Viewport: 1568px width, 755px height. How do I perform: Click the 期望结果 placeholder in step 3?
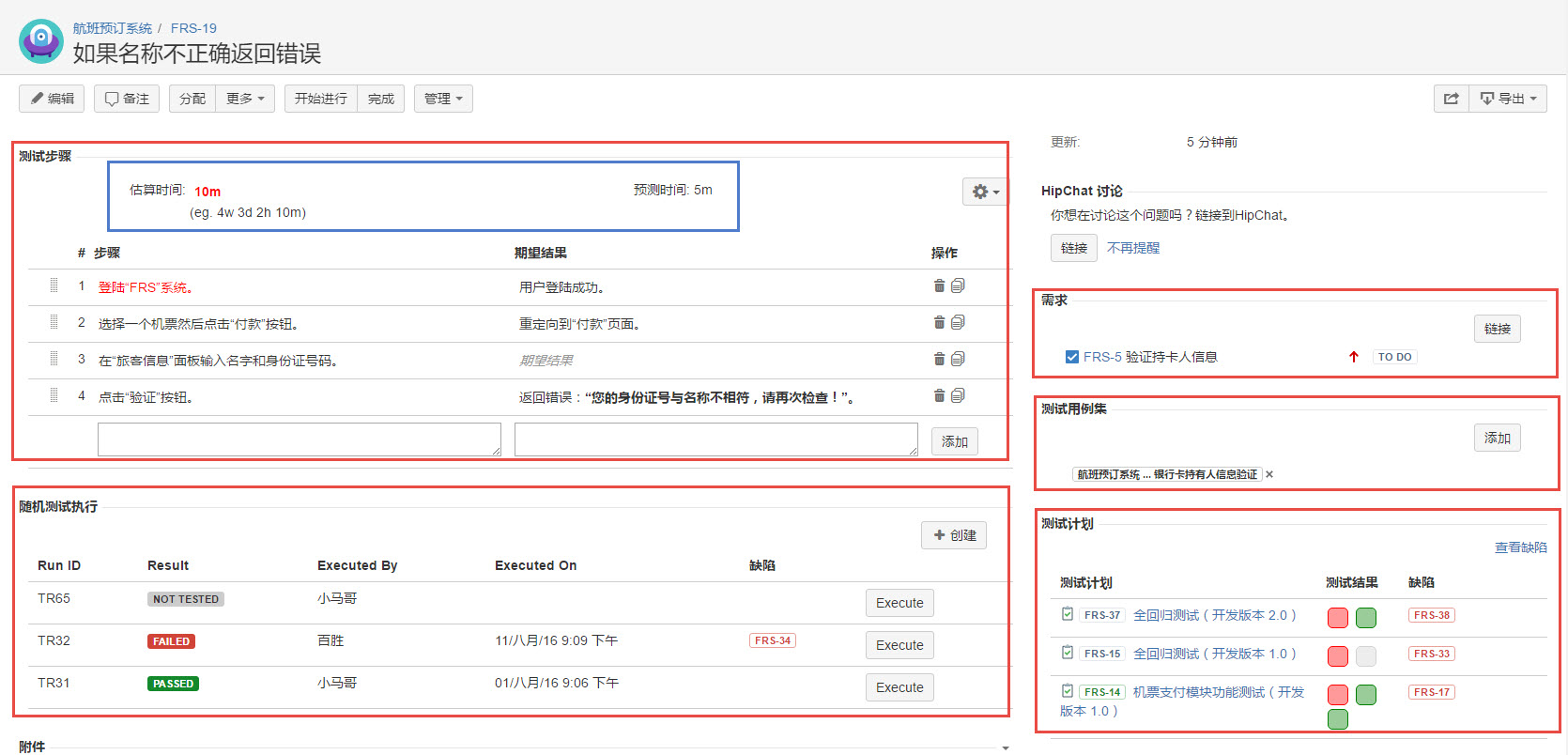point(546,361)
